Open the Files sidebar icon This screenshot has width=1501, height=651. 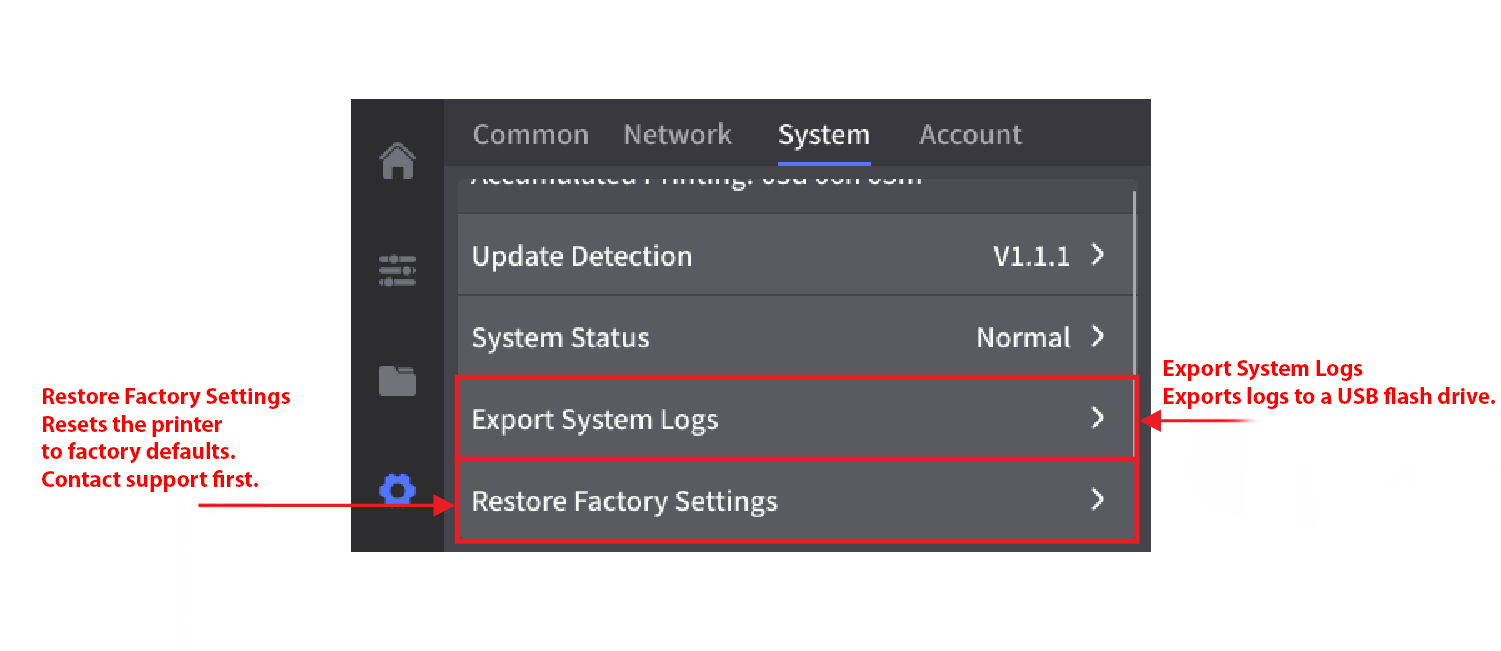click(x=398, y=380)
